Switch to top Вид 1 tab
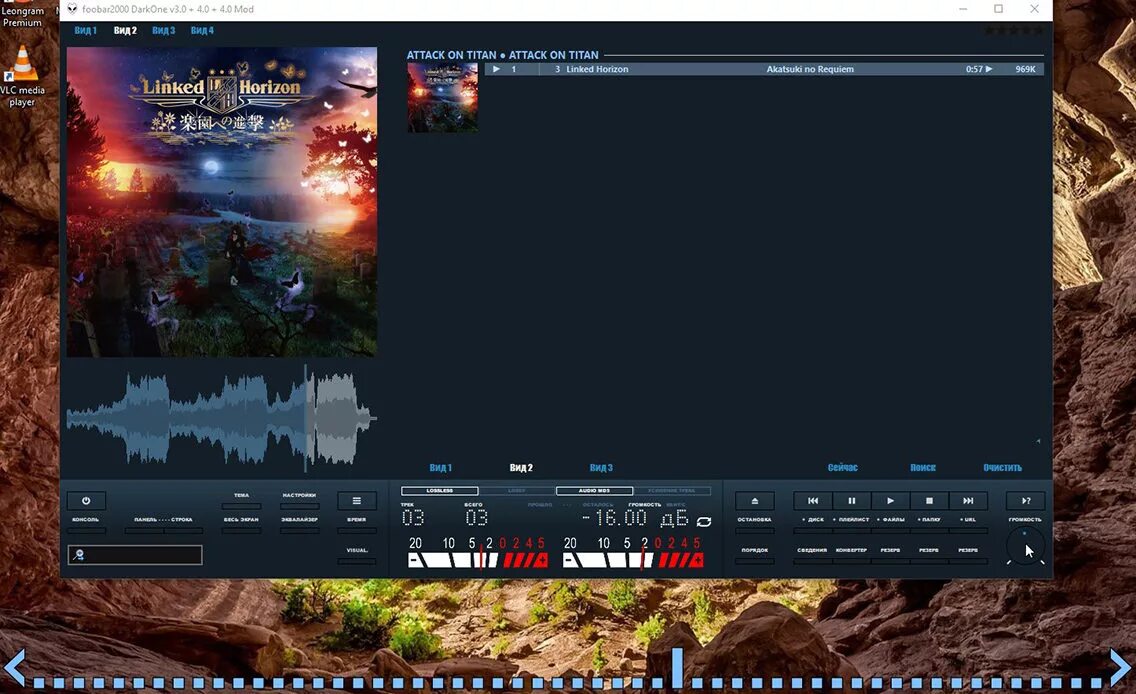Screen dimensions: 1136x694 (85, 30)
